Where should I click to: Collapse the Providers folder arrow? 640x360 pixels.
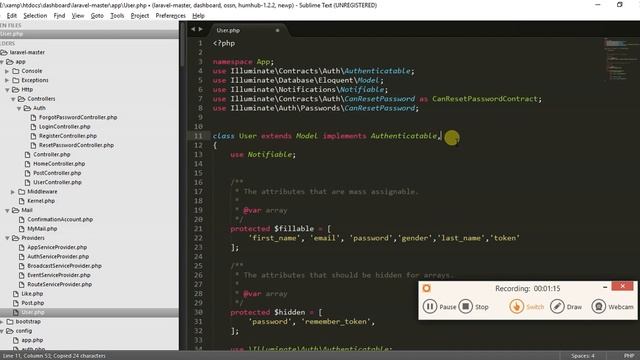7,238
